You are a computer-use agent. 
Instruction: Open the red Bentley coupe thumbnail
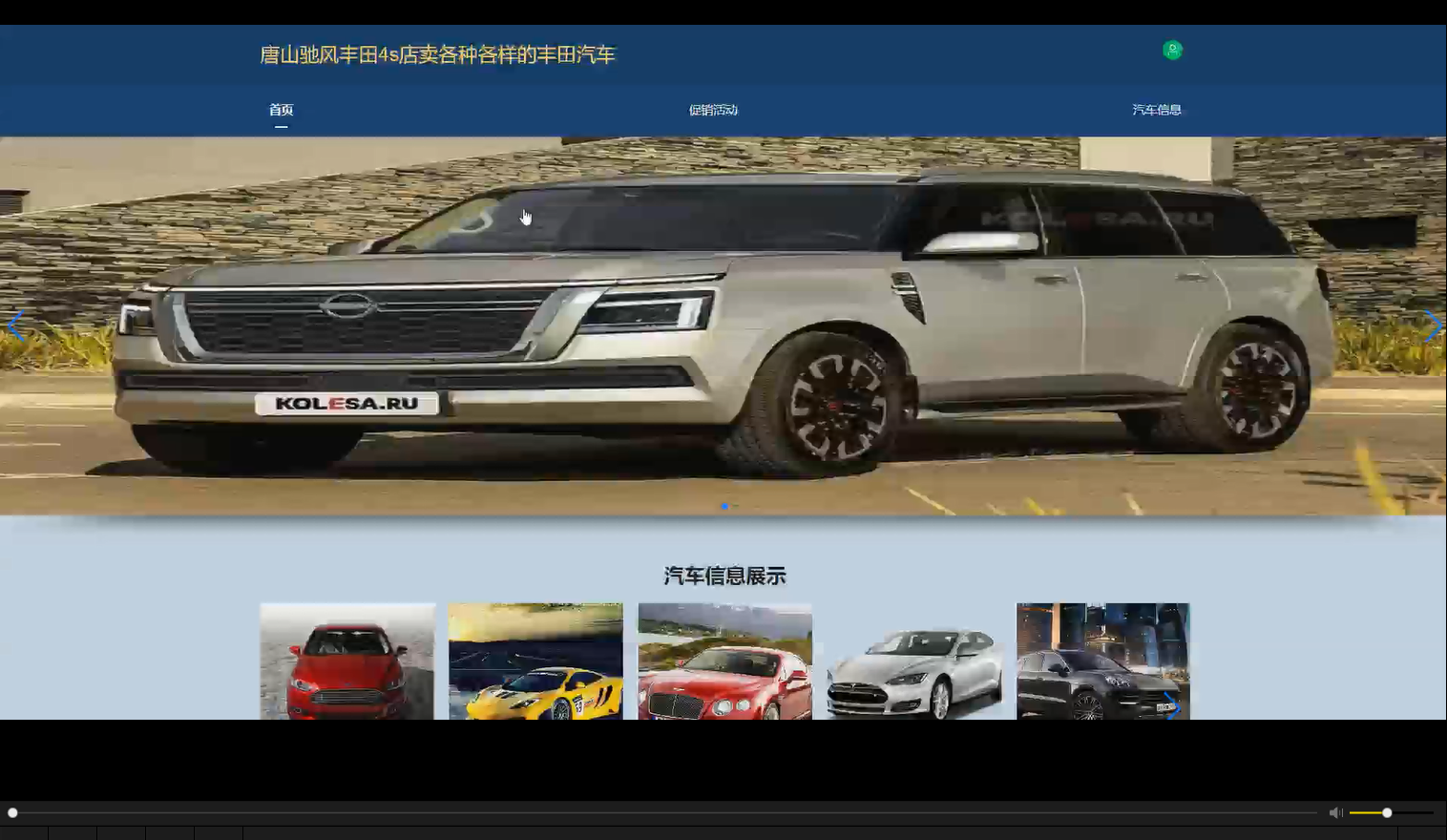[x=724, y=661]
